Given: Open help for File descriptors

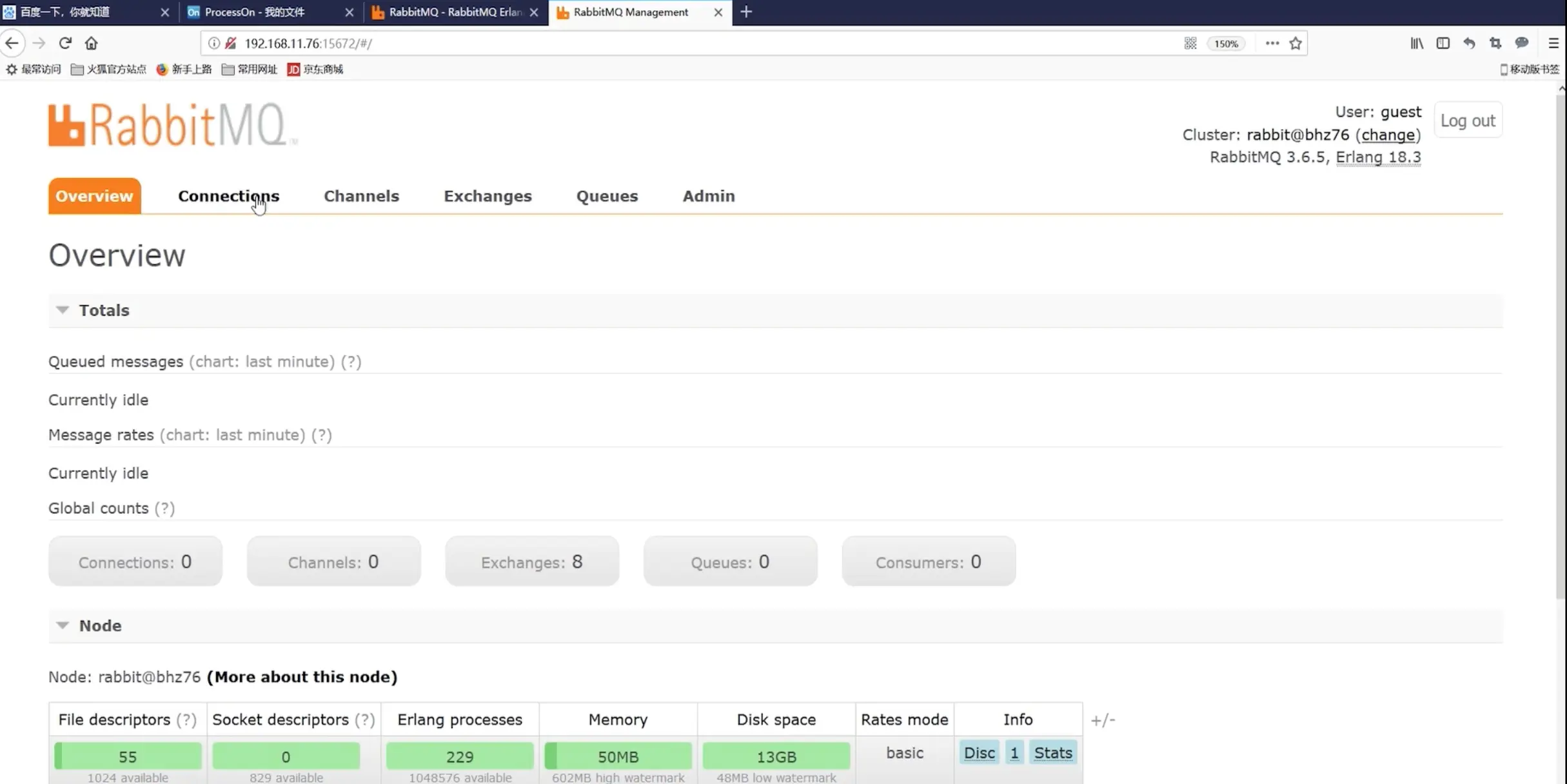Looking at the screenshot, I should coord(186,720).
